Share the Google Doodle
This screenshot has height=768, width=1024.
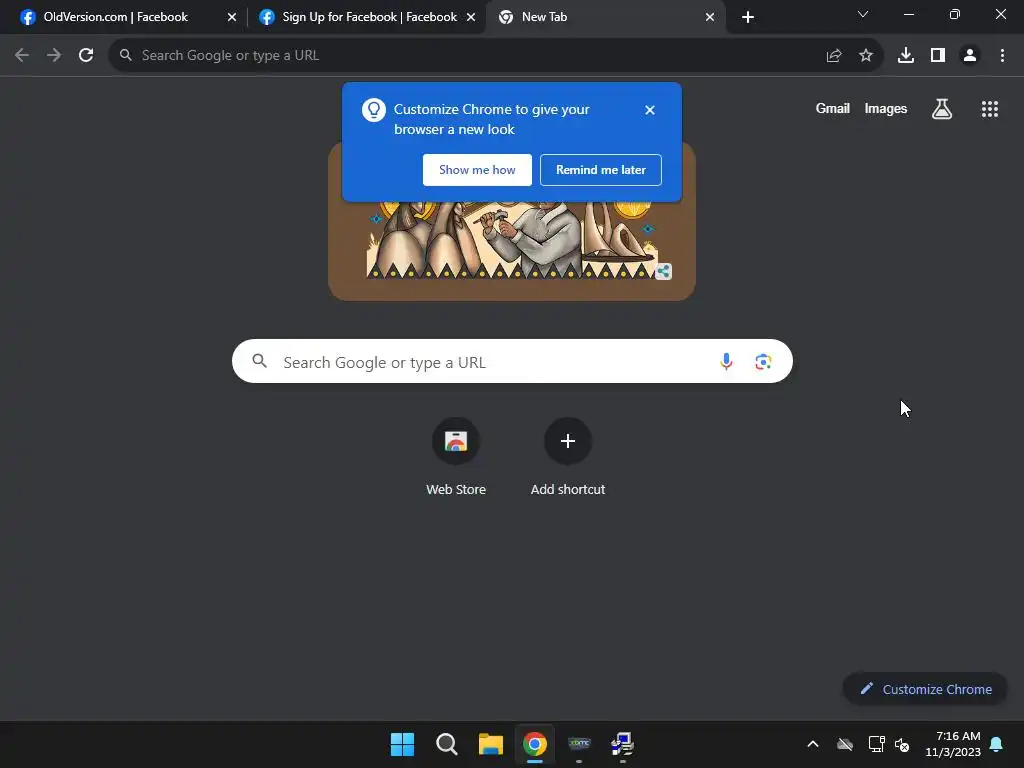664,271
